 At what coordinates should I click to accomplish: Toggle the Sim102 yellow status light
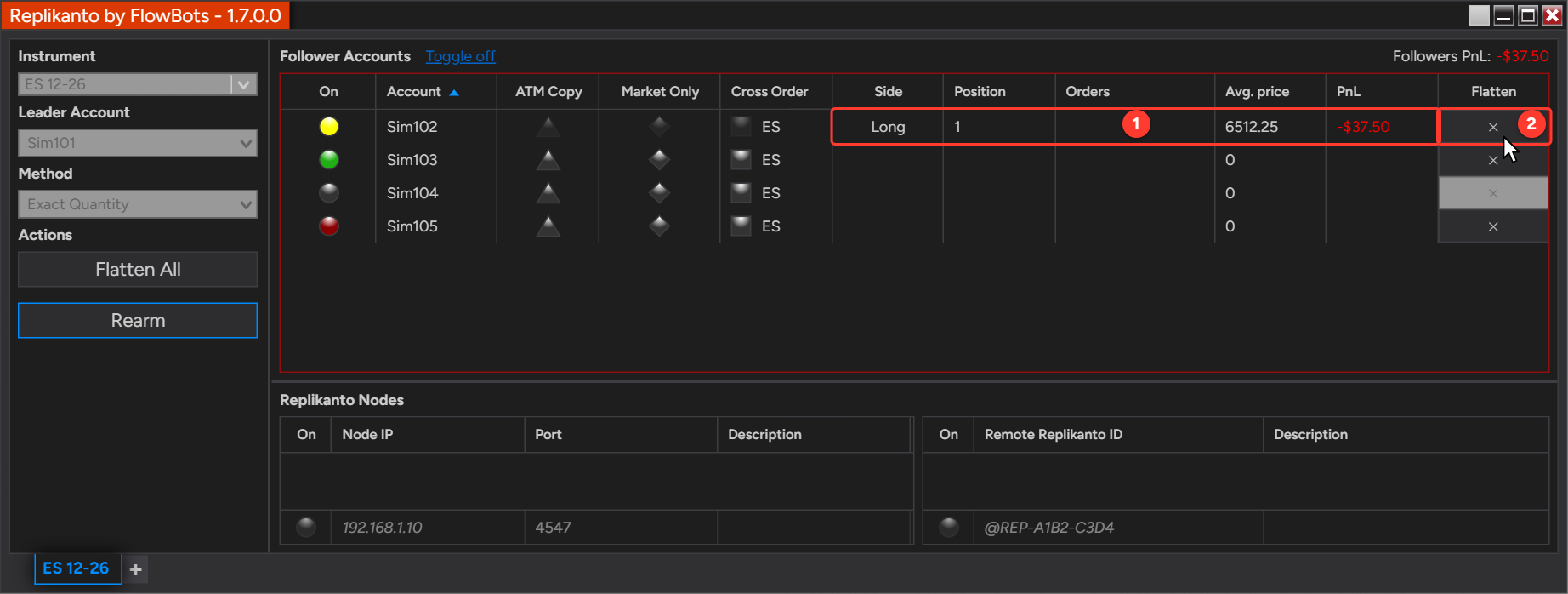tap(328, 127)
